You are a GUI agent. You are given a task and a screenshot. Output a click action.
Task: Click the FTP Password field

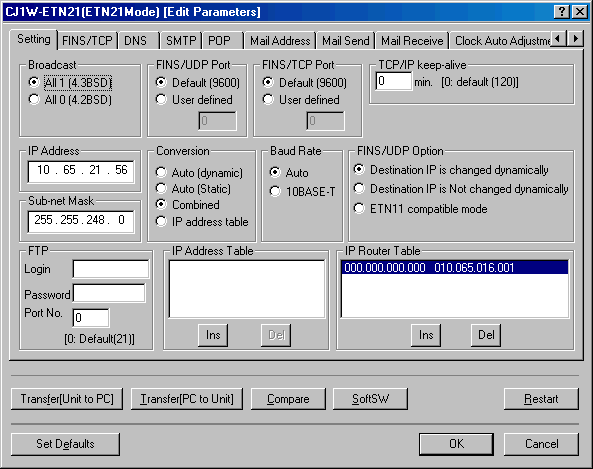pos(109,293)
